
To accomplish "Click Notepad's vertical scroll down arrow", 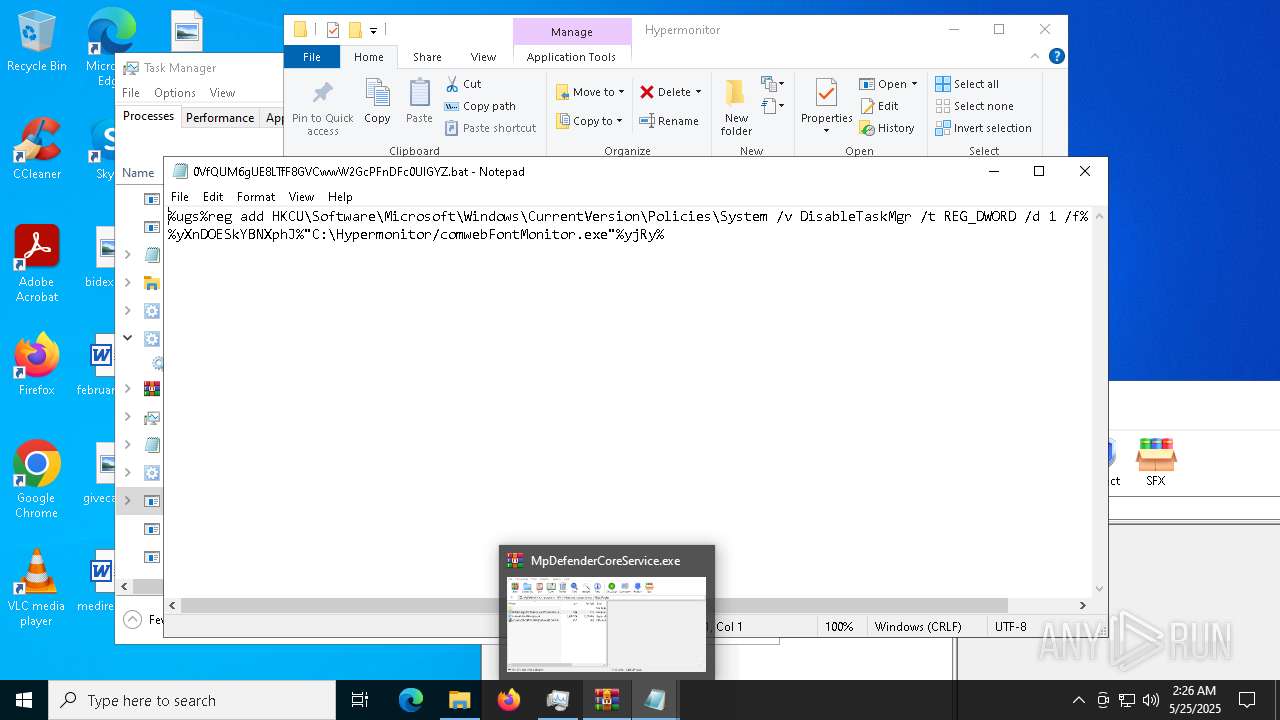I will point(1100,589).
